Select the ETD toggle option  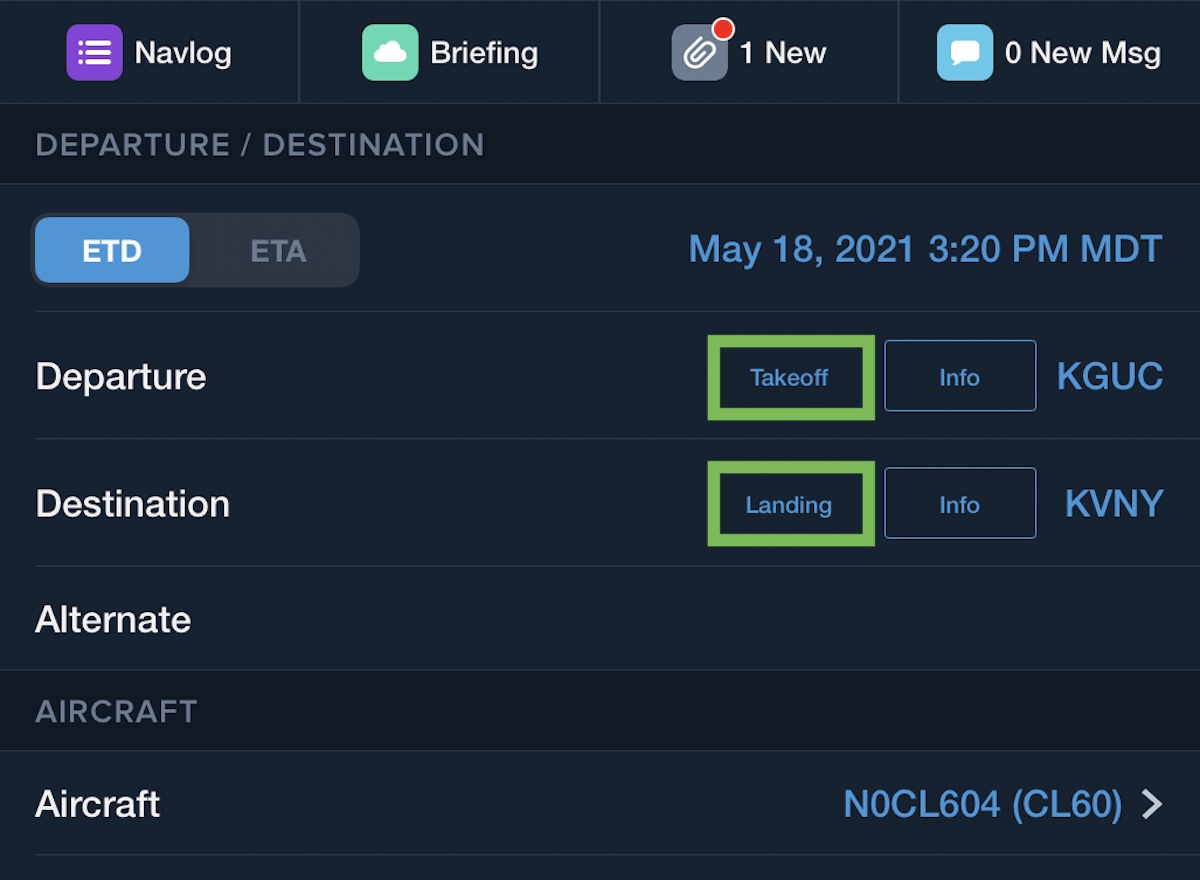(112, 250)
